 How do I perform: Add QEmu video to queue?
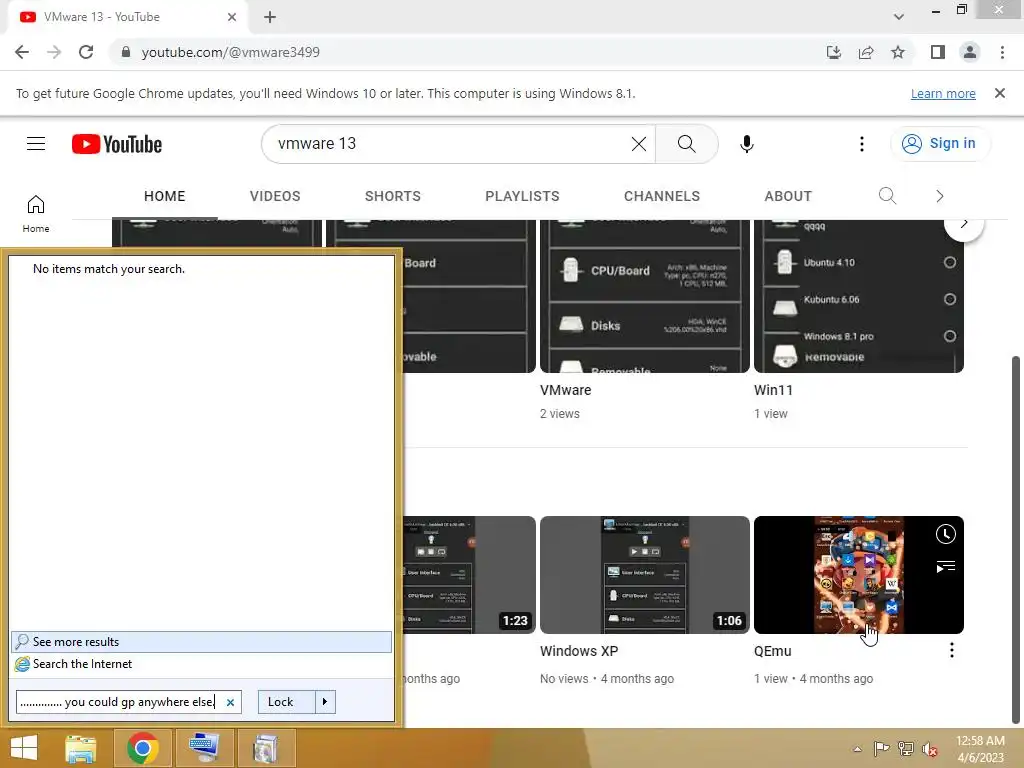[945, 566]
